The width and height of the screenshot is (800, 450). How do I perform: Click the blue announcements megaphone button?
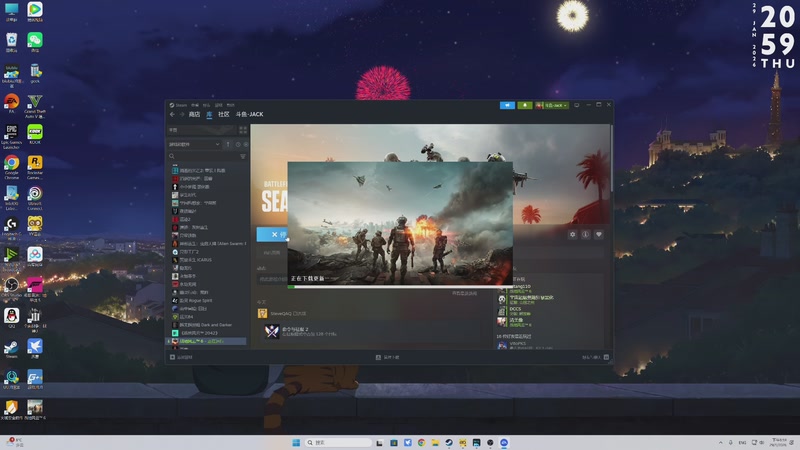point(507,105)
